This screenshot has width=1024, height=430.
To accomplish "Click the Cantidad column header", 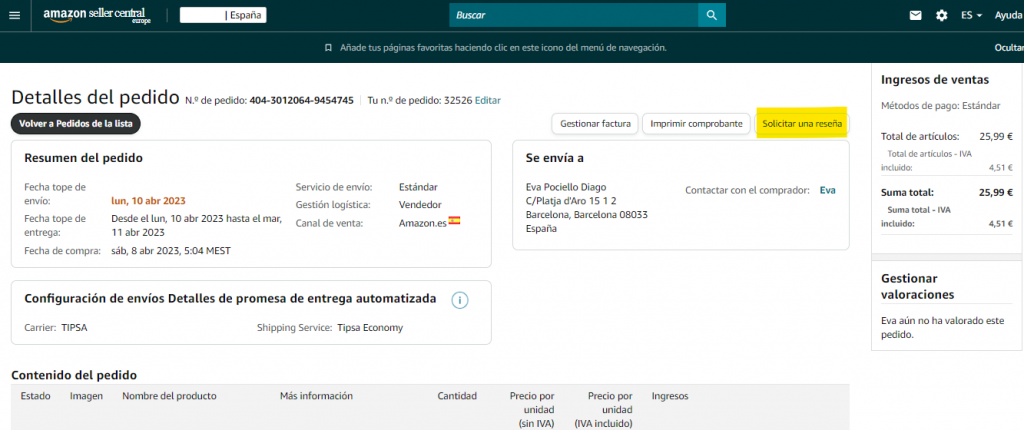I will point(457,396).
